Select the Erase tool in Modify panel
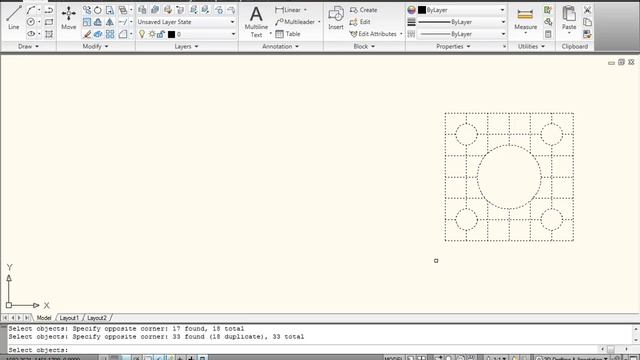Viewport: 640px width, 360px height. pyautogui.click(x=87, y=34)
